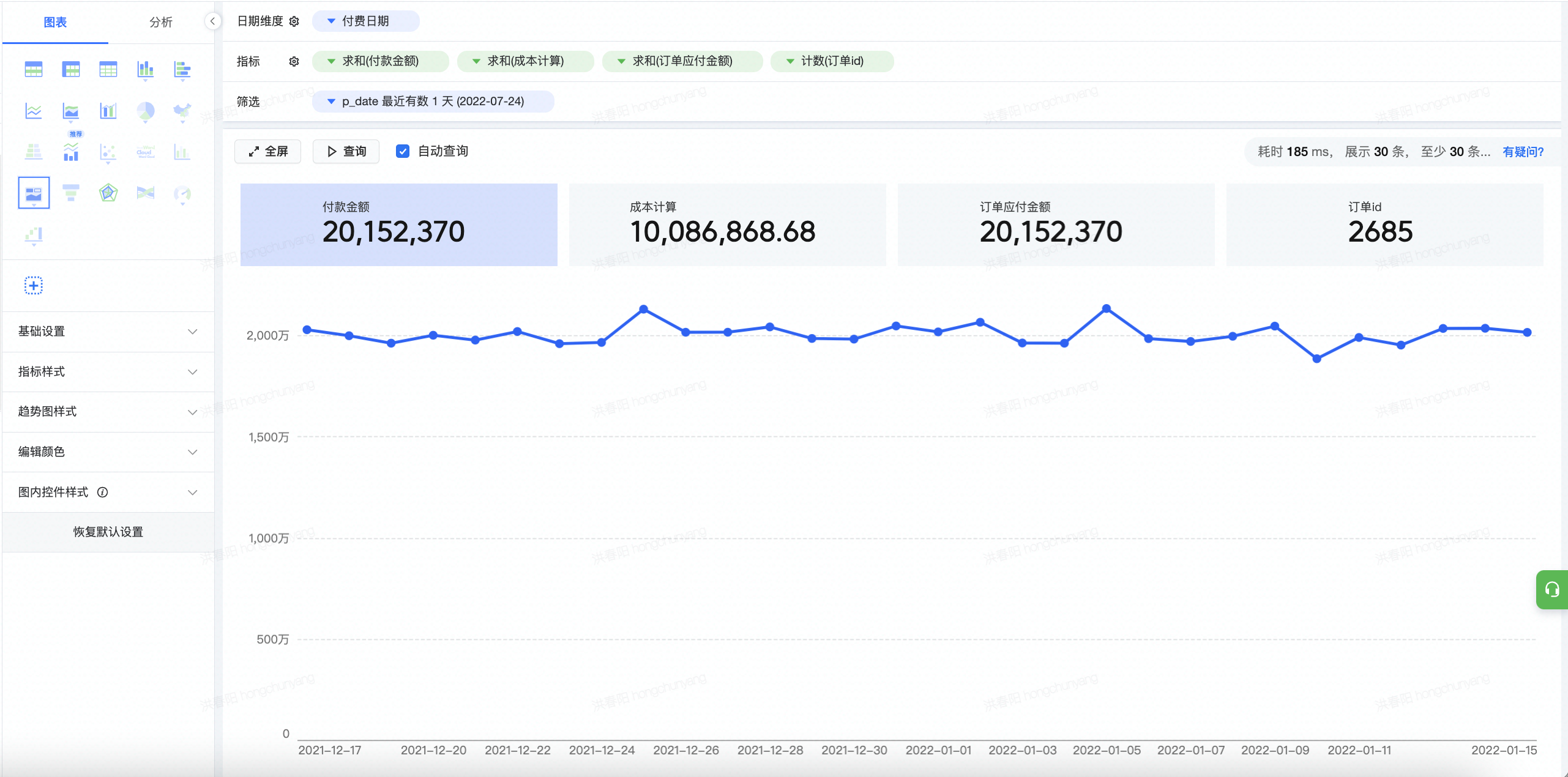Toggle the 自动查询 checkbox
Viewport: 1568px width, 777px height.
pyautogui.click(x=403, y=151)
